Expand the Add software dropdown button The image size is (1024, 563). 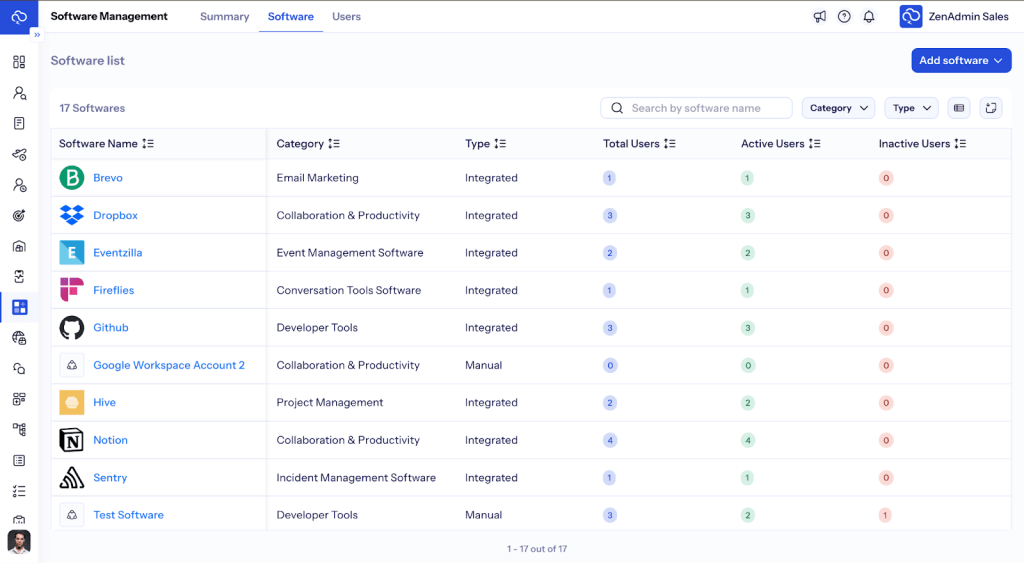coord(961,61)
